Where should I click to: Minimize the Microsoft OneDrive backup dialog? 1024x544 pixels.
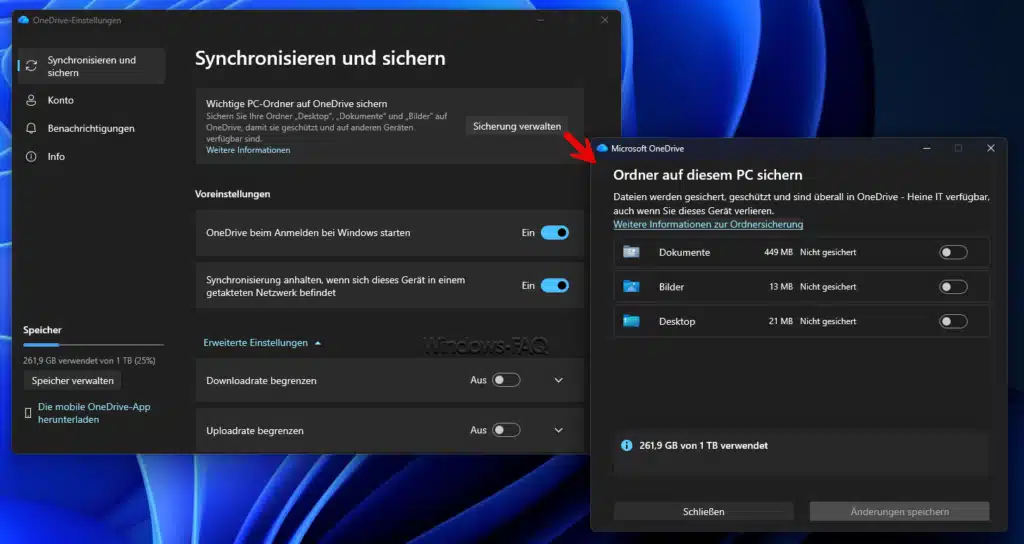[926, 148]
